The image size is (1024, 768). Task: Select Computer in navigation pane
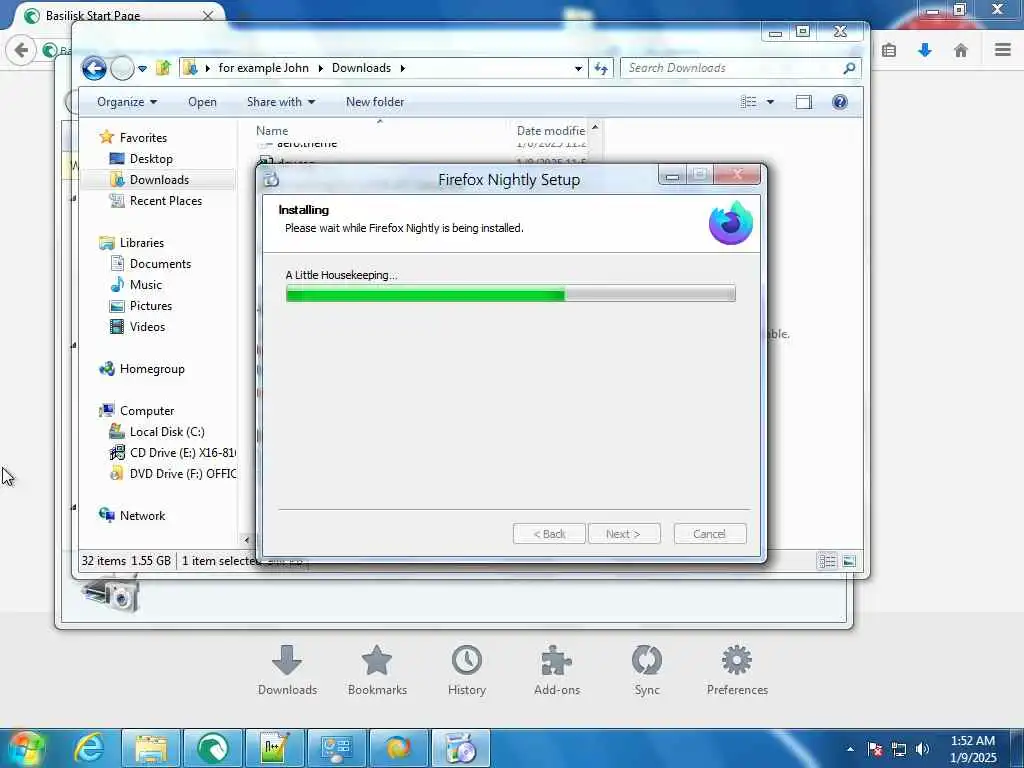click(x=147, y=411)
